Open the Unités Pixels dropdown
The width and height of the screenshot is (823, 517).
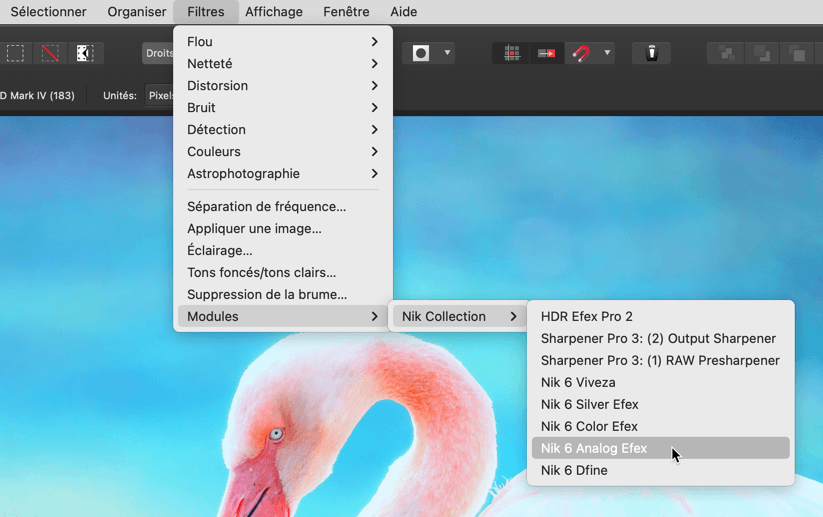pos(160,96)
